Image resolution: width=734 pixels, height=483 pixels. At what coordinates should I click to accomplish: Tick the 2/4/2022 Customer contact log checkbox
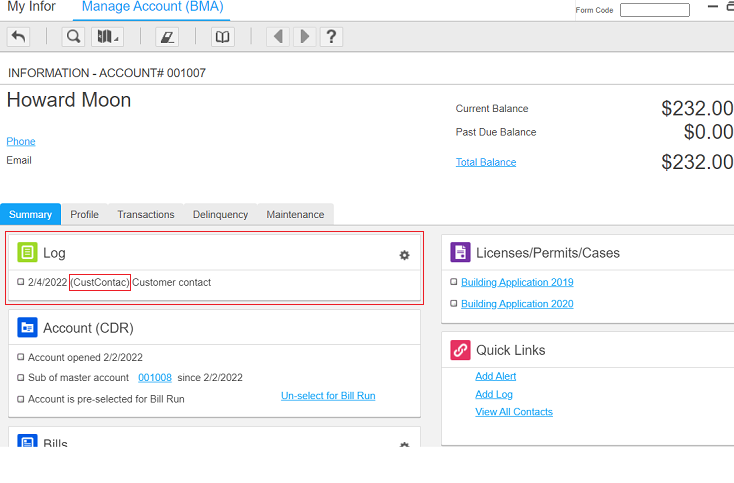(21, 282)
